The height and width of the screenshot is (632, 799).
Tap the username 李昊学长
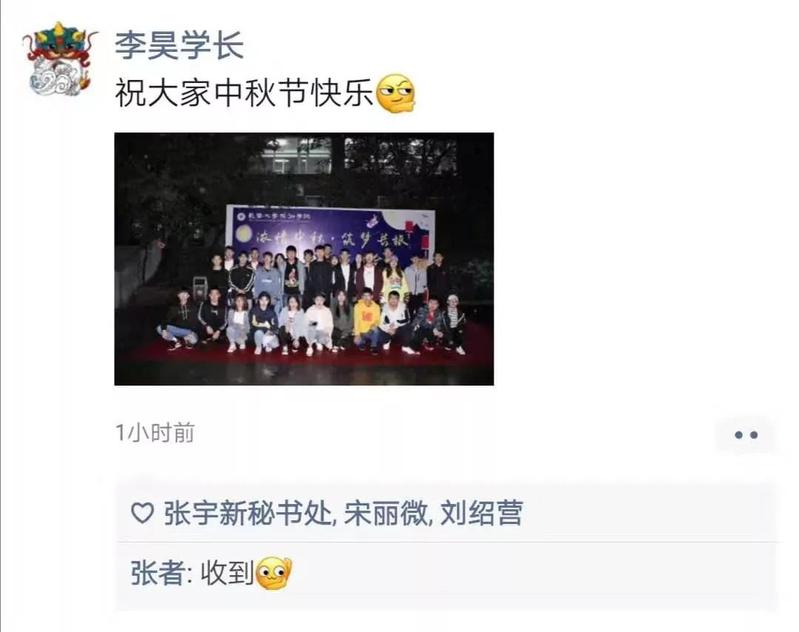[x=179, y=45]
